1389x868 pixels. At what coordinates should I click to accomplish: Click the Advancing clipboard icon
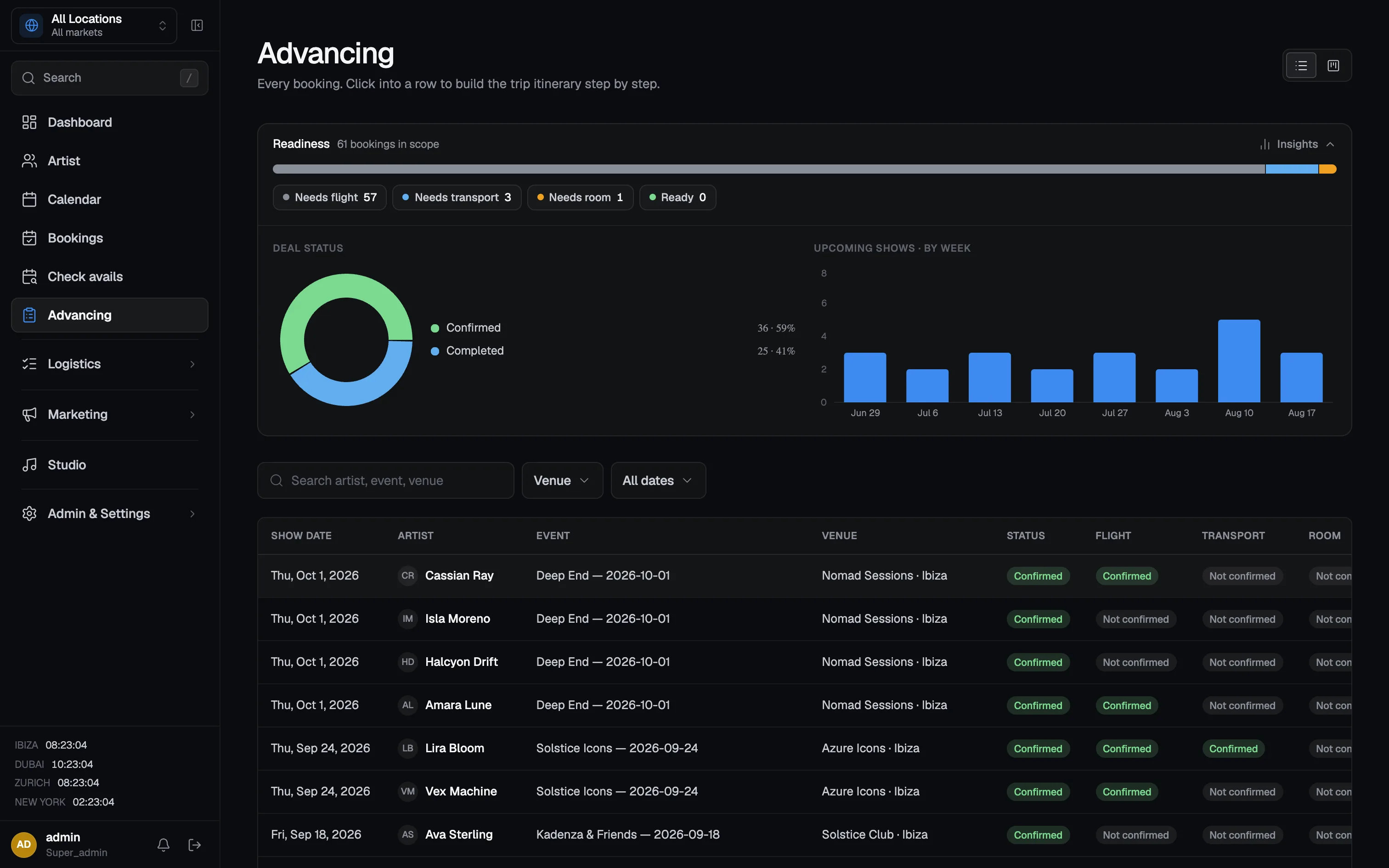[29, 315]
